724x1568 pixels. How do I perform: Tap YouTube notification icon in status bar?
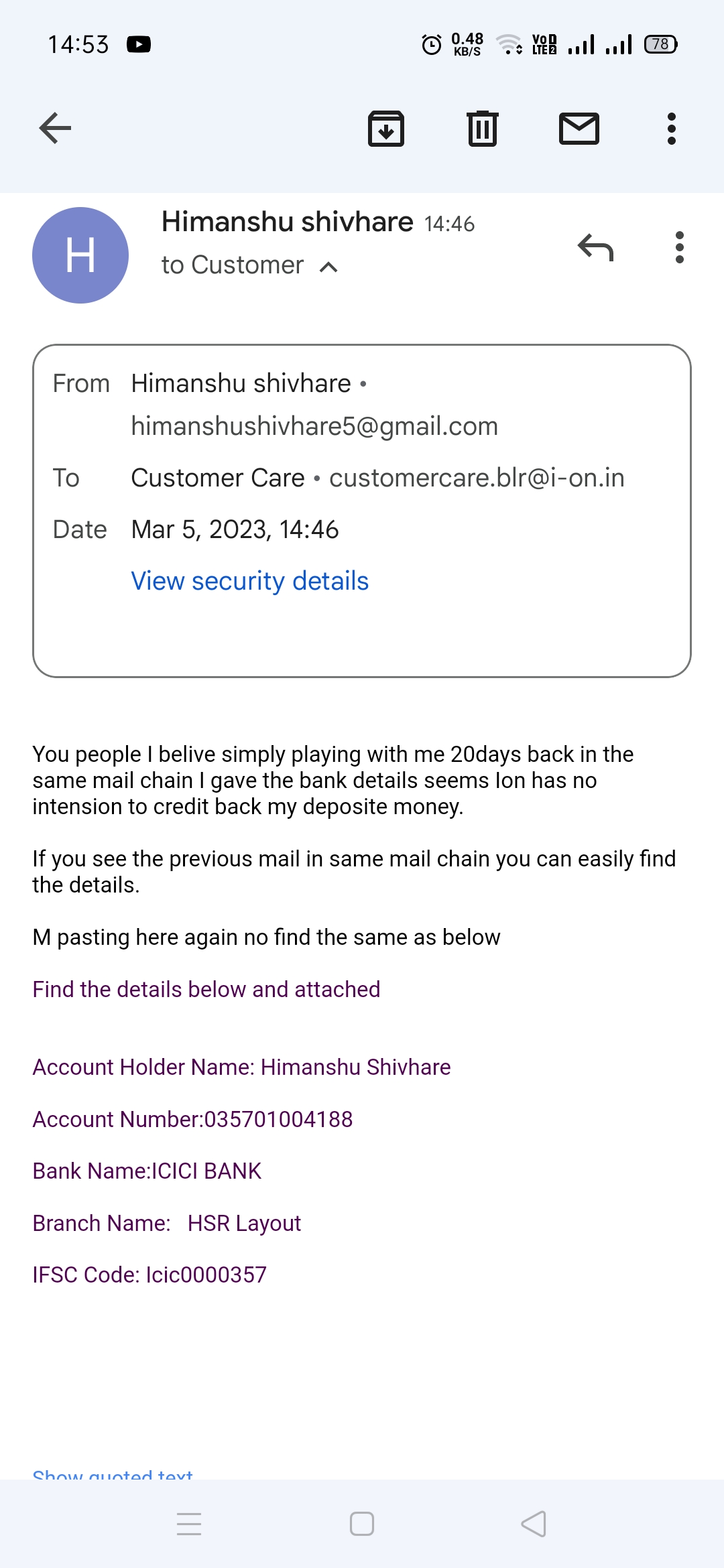point(139,44)
